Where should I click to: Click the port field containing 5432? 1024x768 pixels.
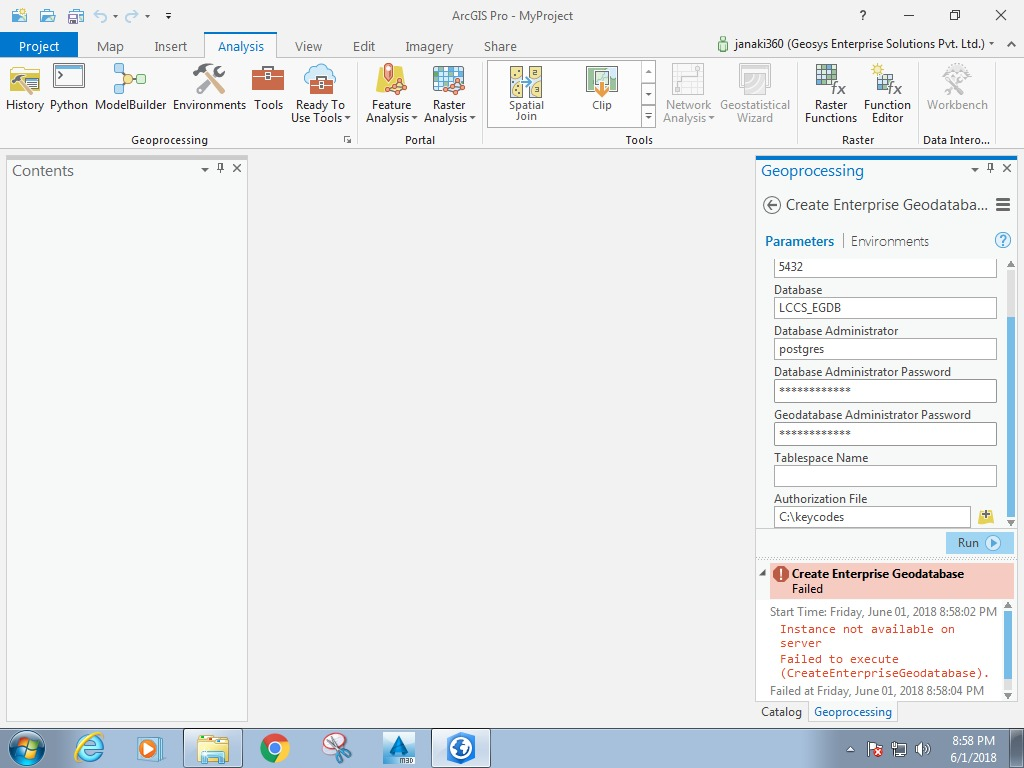[x=885, y=267]
